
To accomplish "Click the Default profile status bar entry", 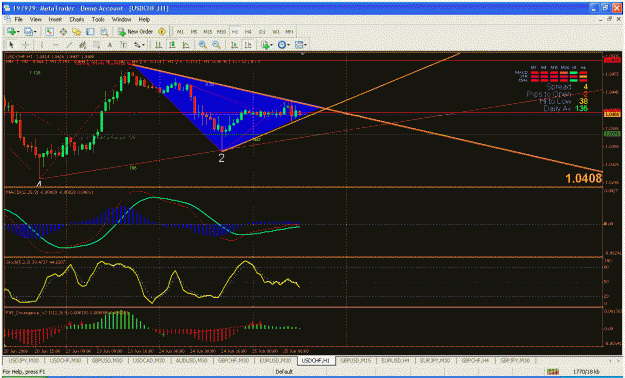I will click(x=284, y=372).
